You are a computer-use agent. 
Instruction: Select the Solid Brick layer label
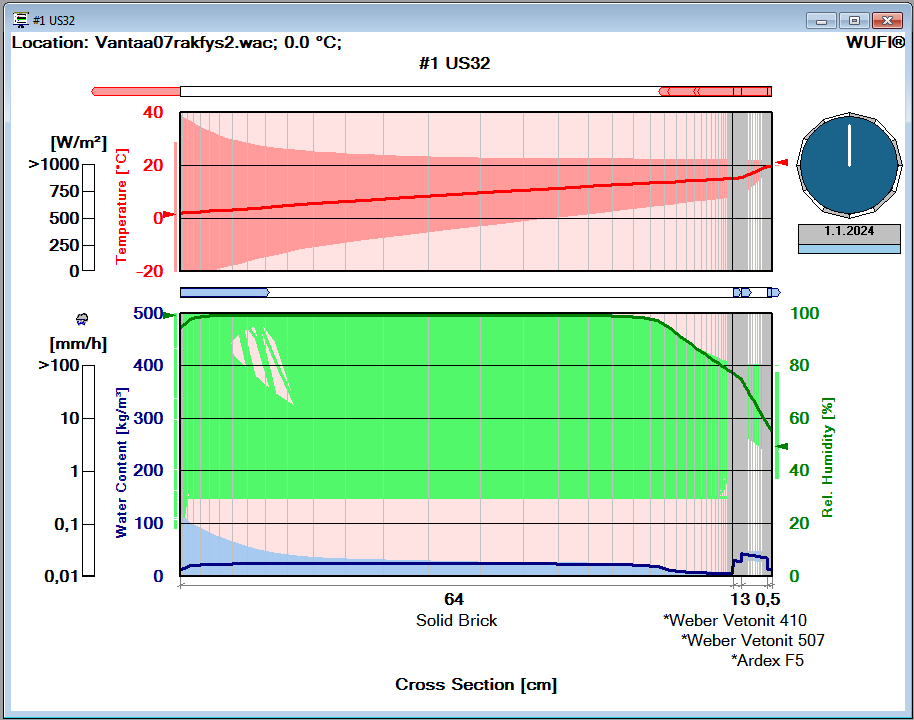(456, 620)
